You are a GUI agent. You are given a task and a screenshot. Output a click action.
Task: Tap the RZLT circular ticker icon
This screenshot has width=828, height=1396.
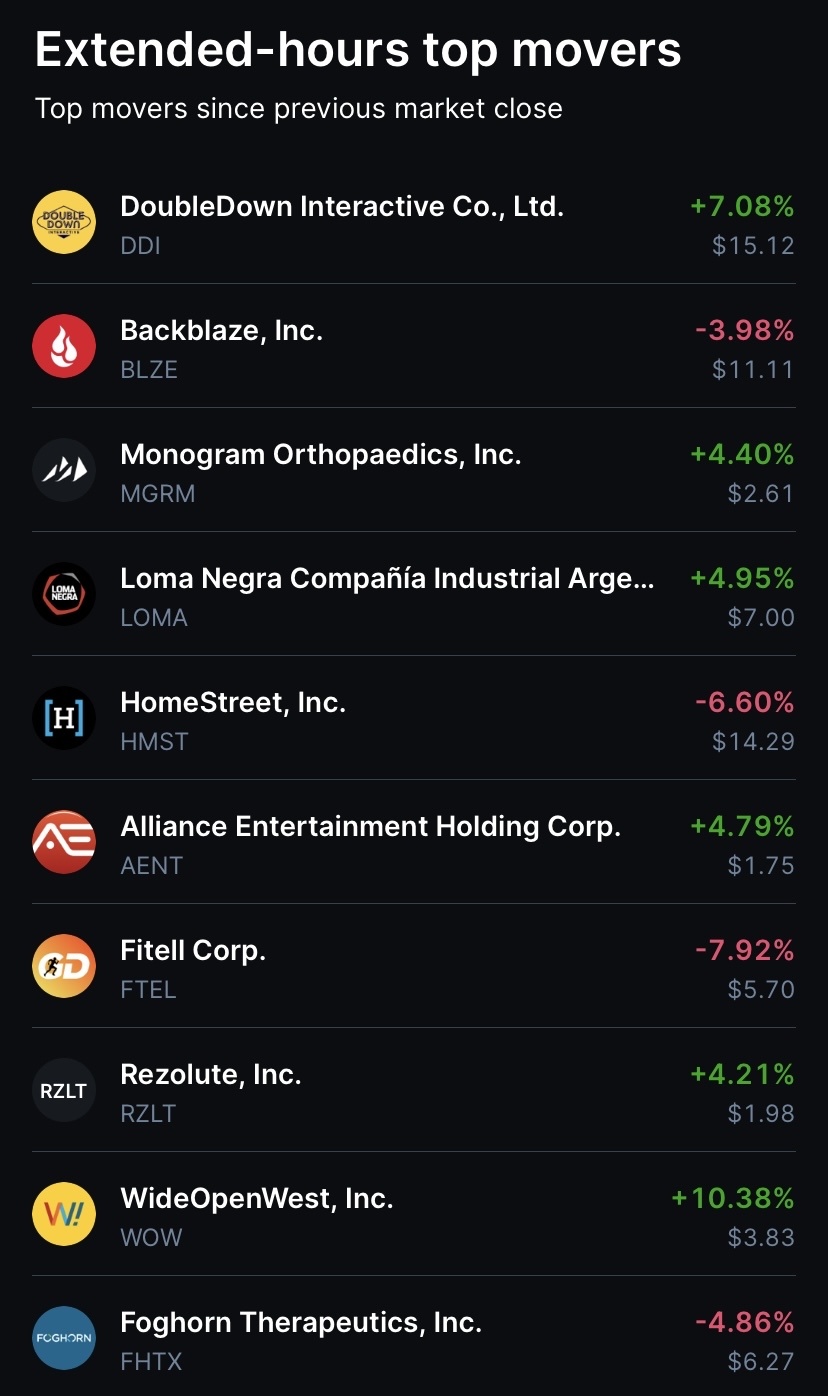click(64, 1090)
